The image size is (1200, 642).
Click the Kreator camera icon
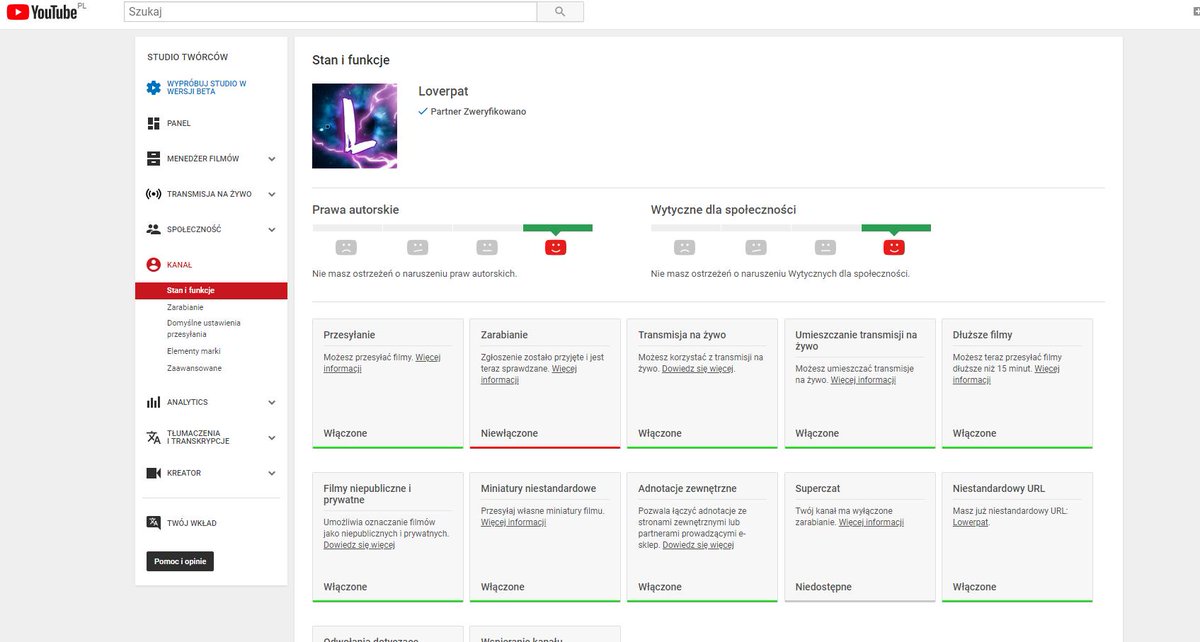153,473
